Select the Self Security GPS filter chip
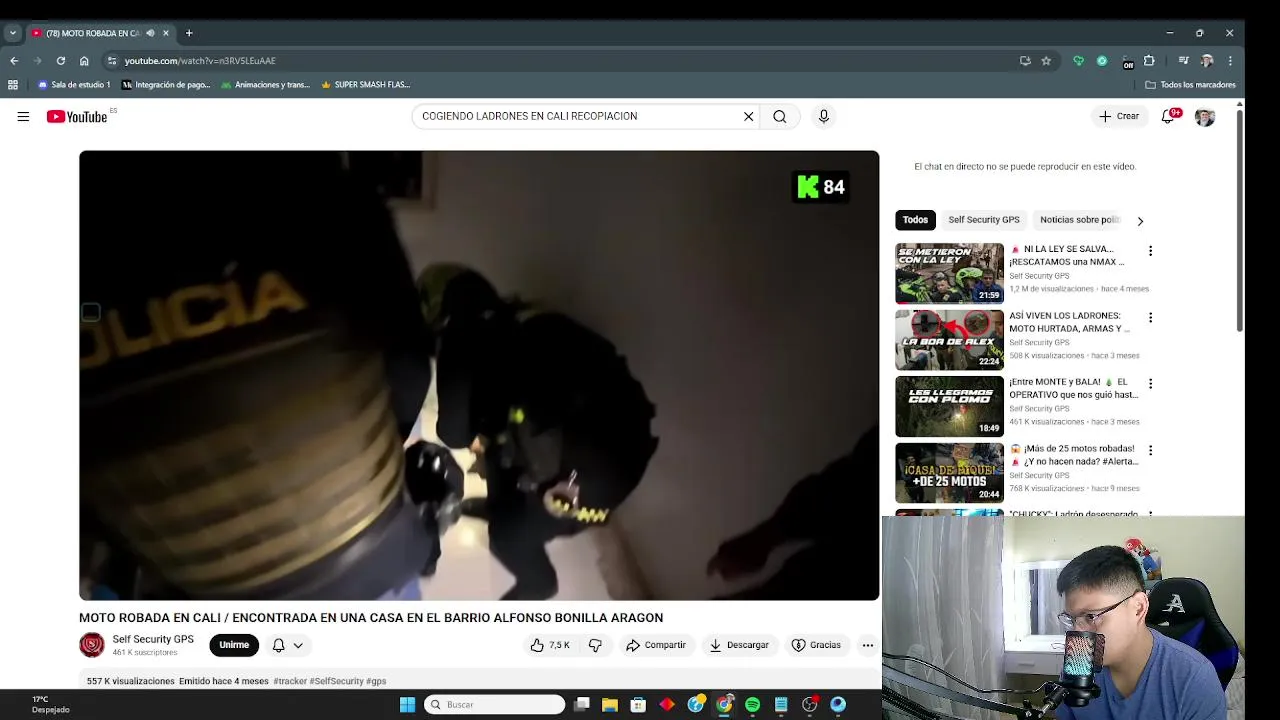Image resolution: width=1280 pixels, height=720 pixels. (x=984, y=220)
